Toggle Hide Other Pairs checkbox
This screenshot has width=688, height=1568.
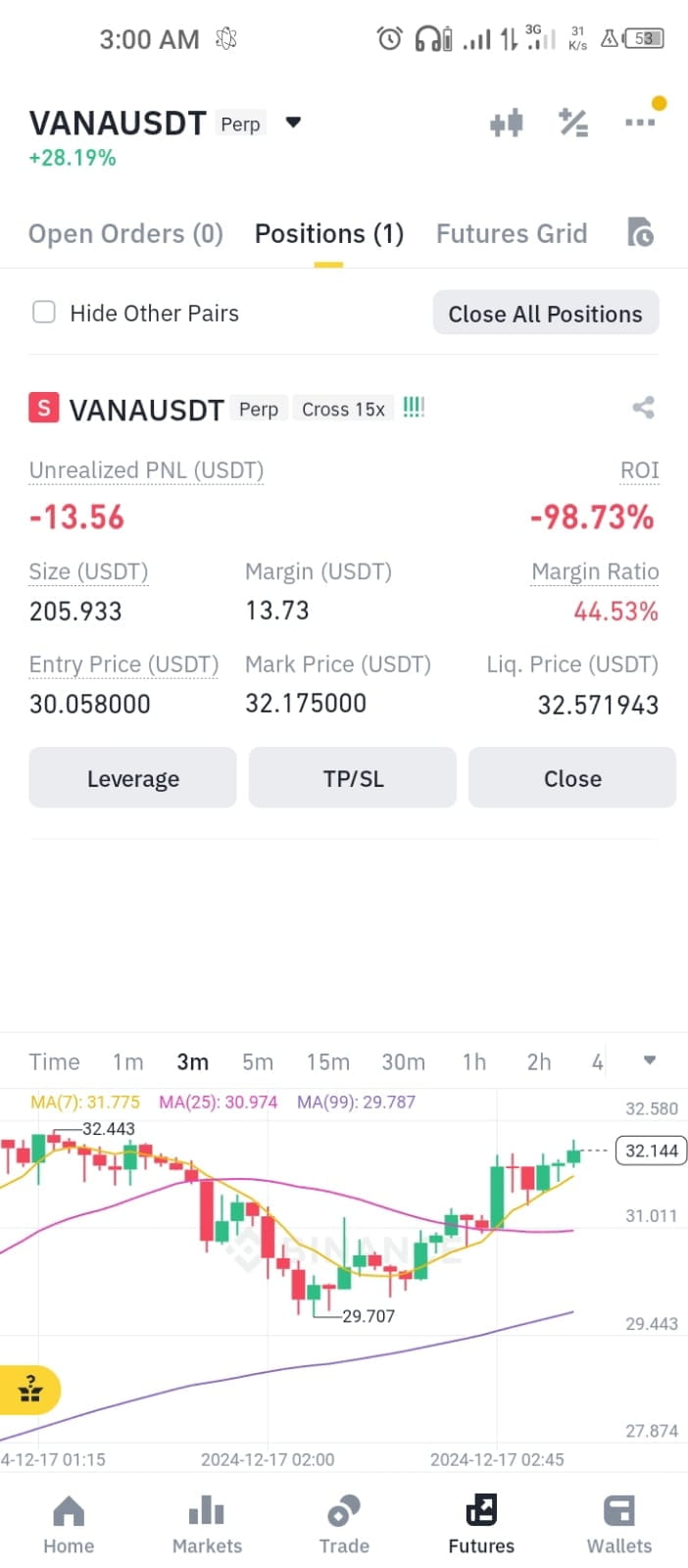coord(44,313)
